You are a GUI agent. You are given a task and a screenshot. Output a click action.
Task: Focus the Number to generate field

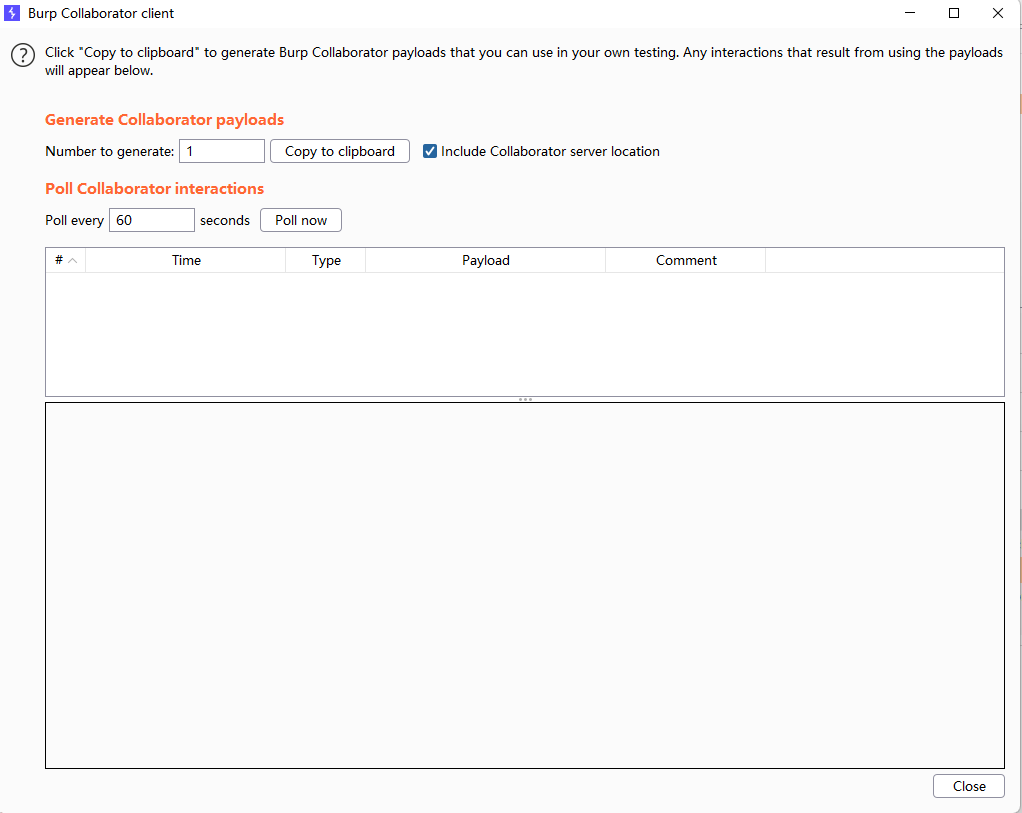[222, 151]
